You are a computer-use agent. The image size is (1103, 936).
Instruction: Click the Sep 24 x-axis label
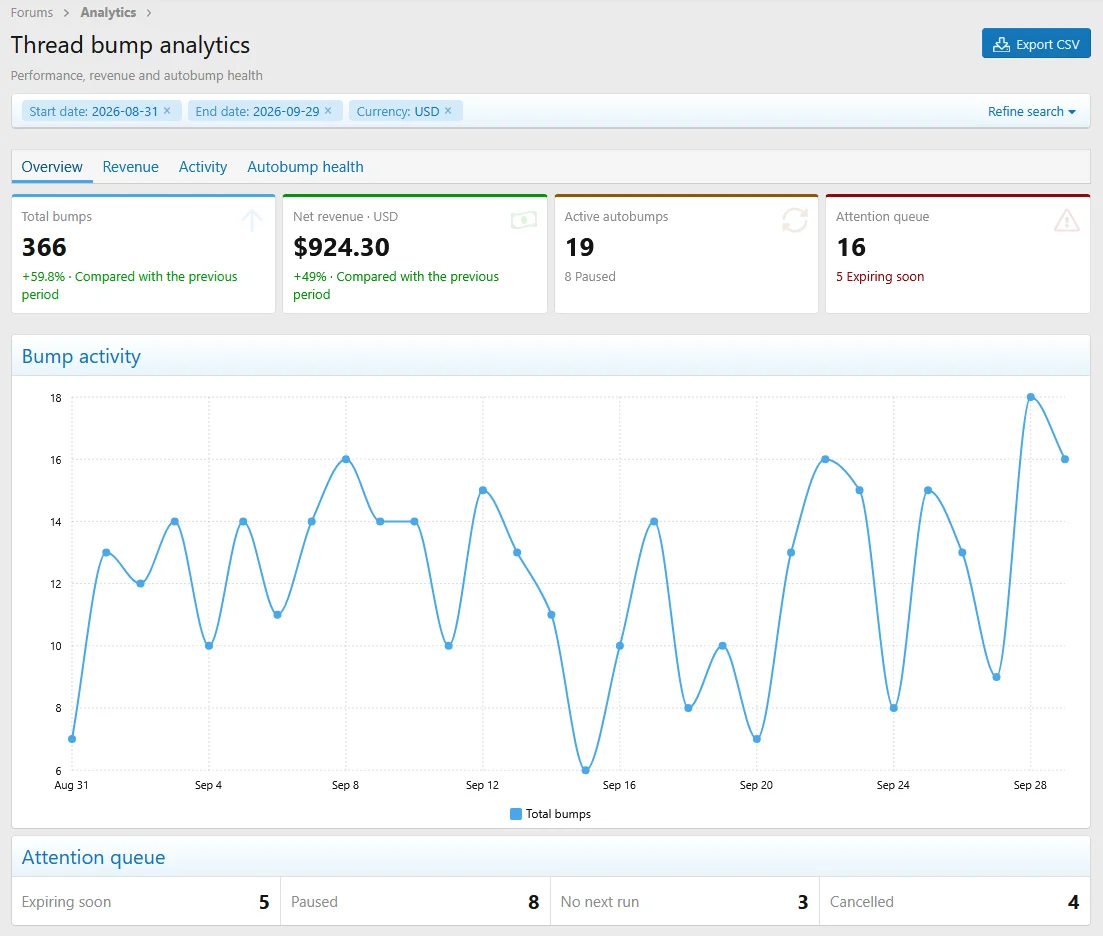[893, 785]
